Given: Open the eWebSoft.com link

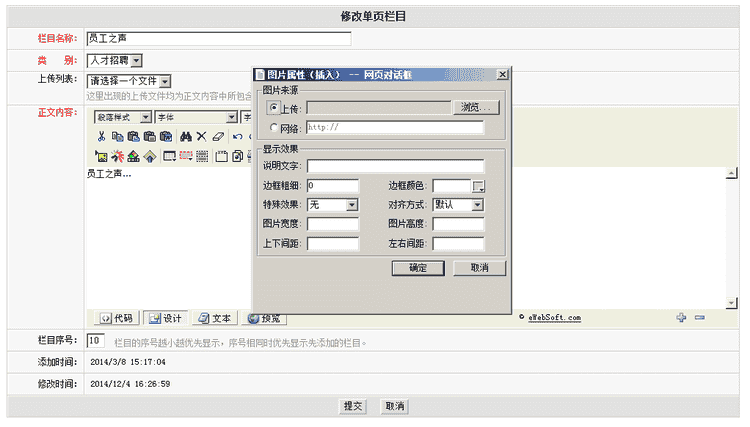Looking at the screenshot, I should tap(554, 318).
